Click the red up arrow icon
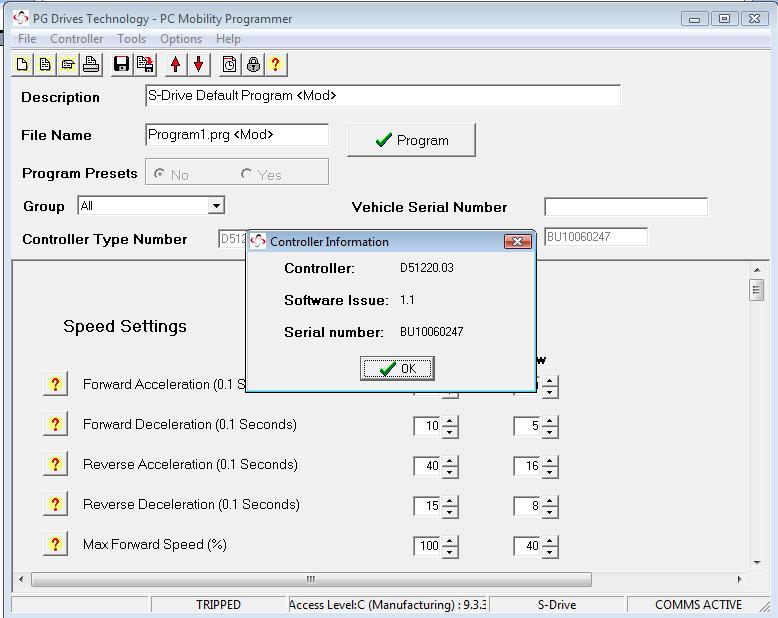Viewport: 778px width, 618px height. click(x=175, y=64)
